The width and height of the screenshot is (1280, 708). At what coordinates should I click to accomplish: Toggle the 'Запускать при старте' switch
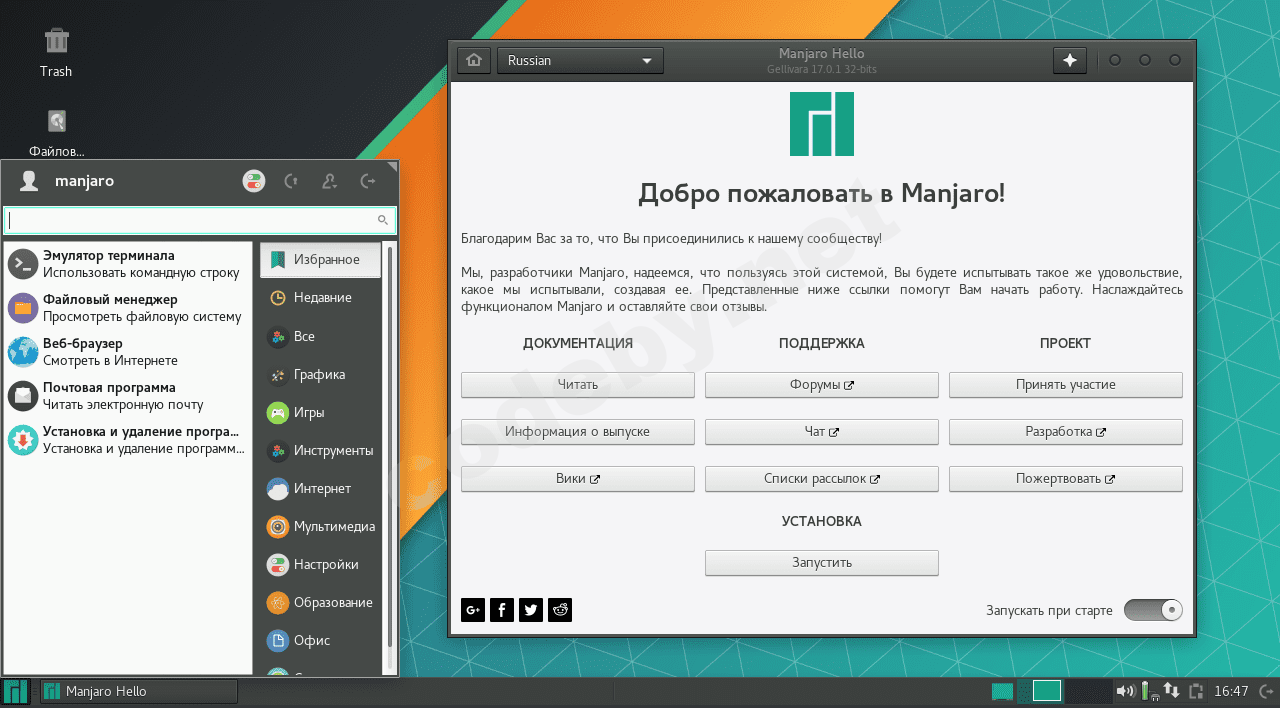(x=1153, y=610)
